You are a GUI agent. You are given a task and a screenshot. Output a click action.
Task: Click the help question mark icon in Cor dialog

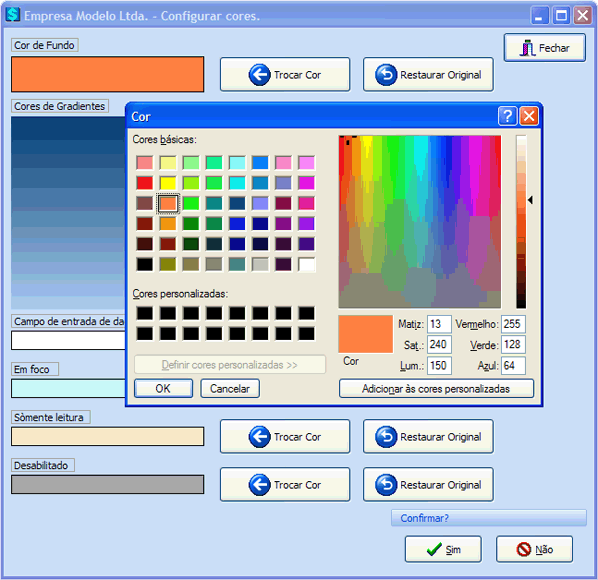pos(507,116)
